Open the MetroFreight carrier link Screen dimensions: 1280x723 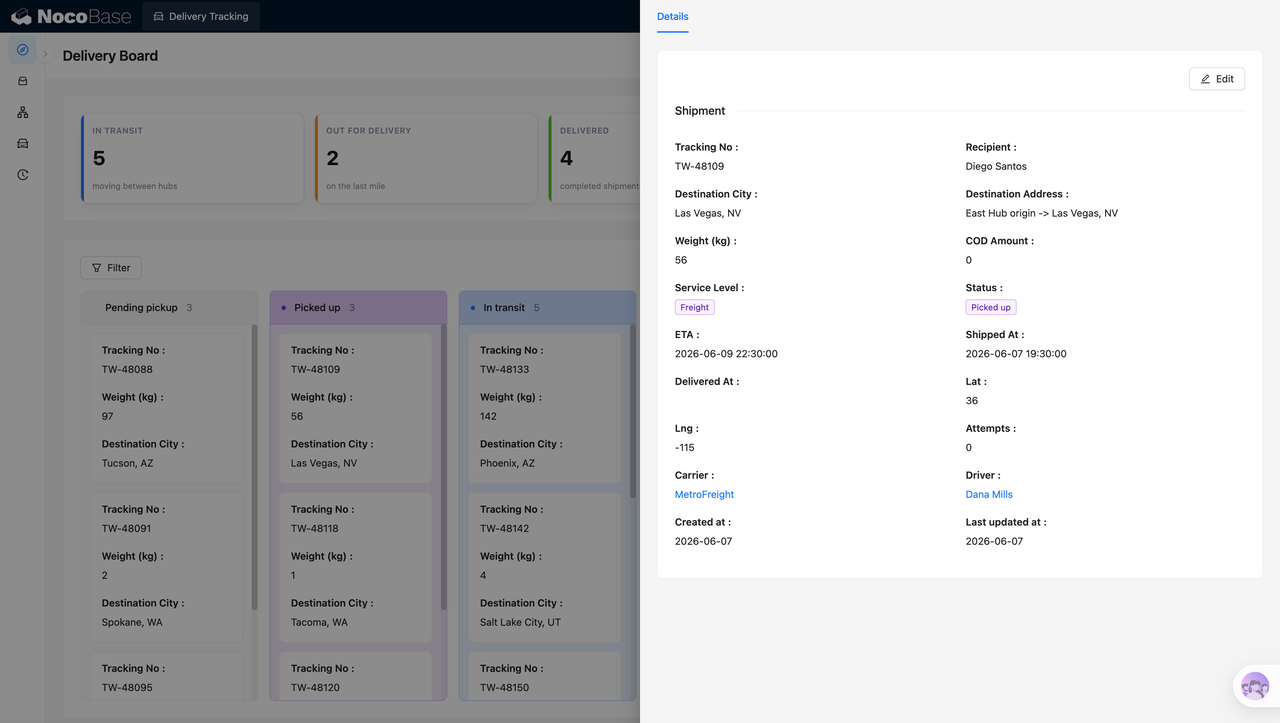click(x=704, y=494)
